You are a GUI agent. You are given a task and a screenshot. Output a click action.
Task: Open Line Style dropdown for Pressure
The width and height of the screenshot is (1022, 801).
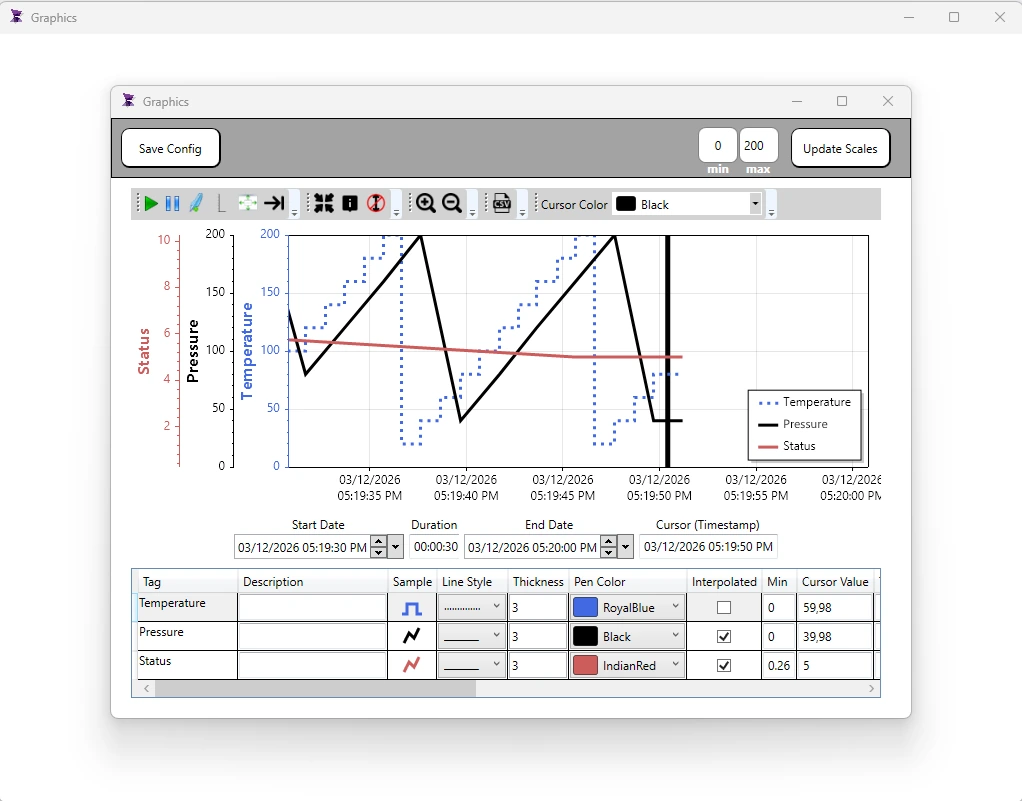[x=471, y=635]
